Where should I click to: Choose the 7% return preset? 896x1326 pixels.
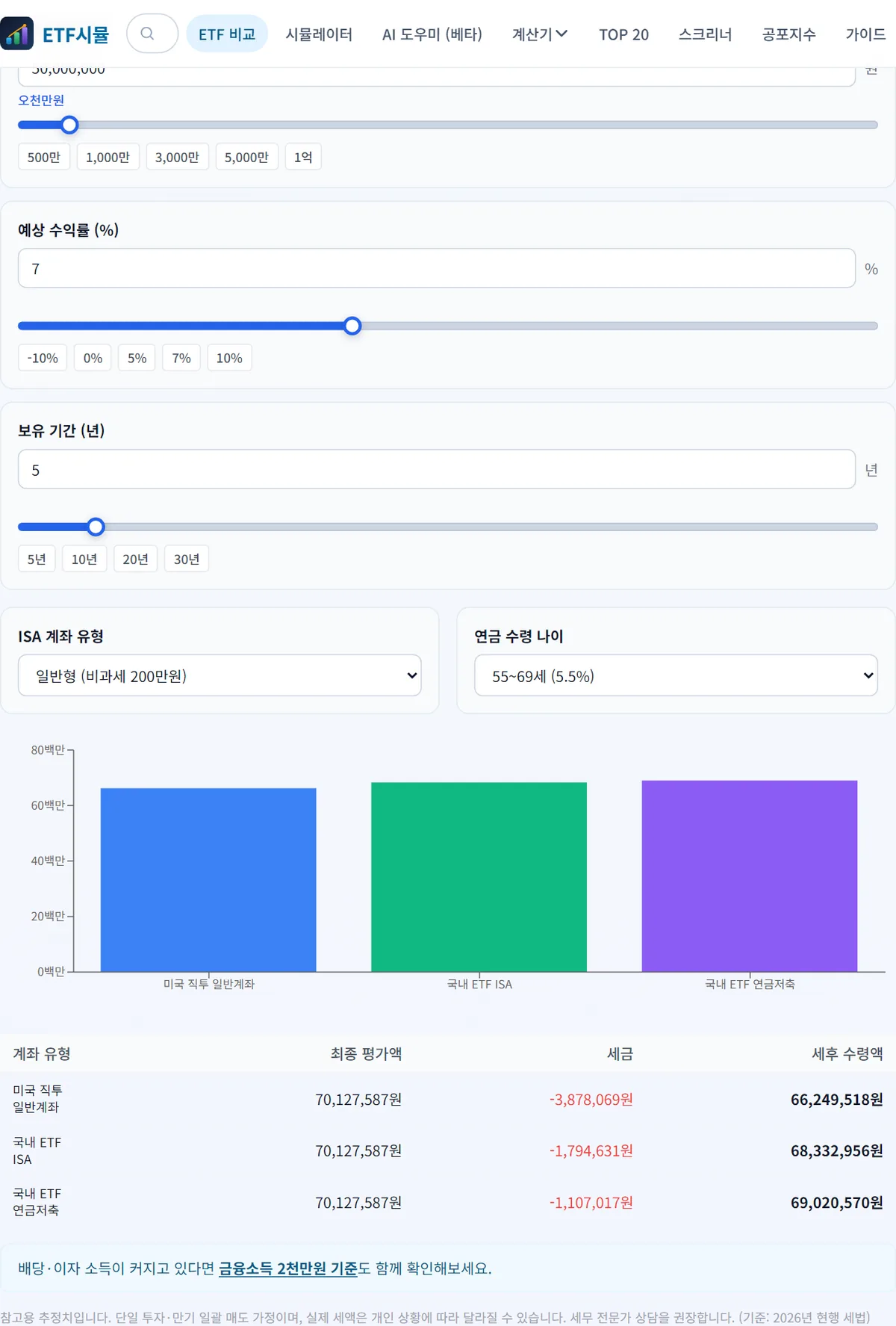(x=181, y=358)
